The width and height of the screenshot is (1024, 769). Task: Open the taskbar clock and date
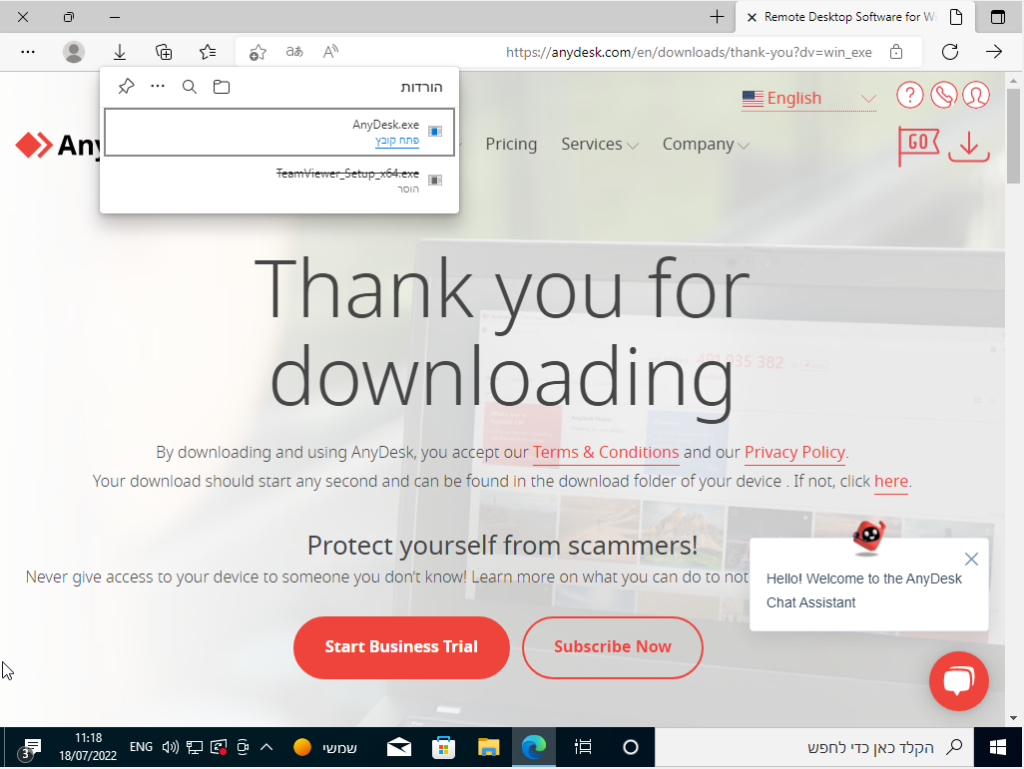(x=88, y=747)
